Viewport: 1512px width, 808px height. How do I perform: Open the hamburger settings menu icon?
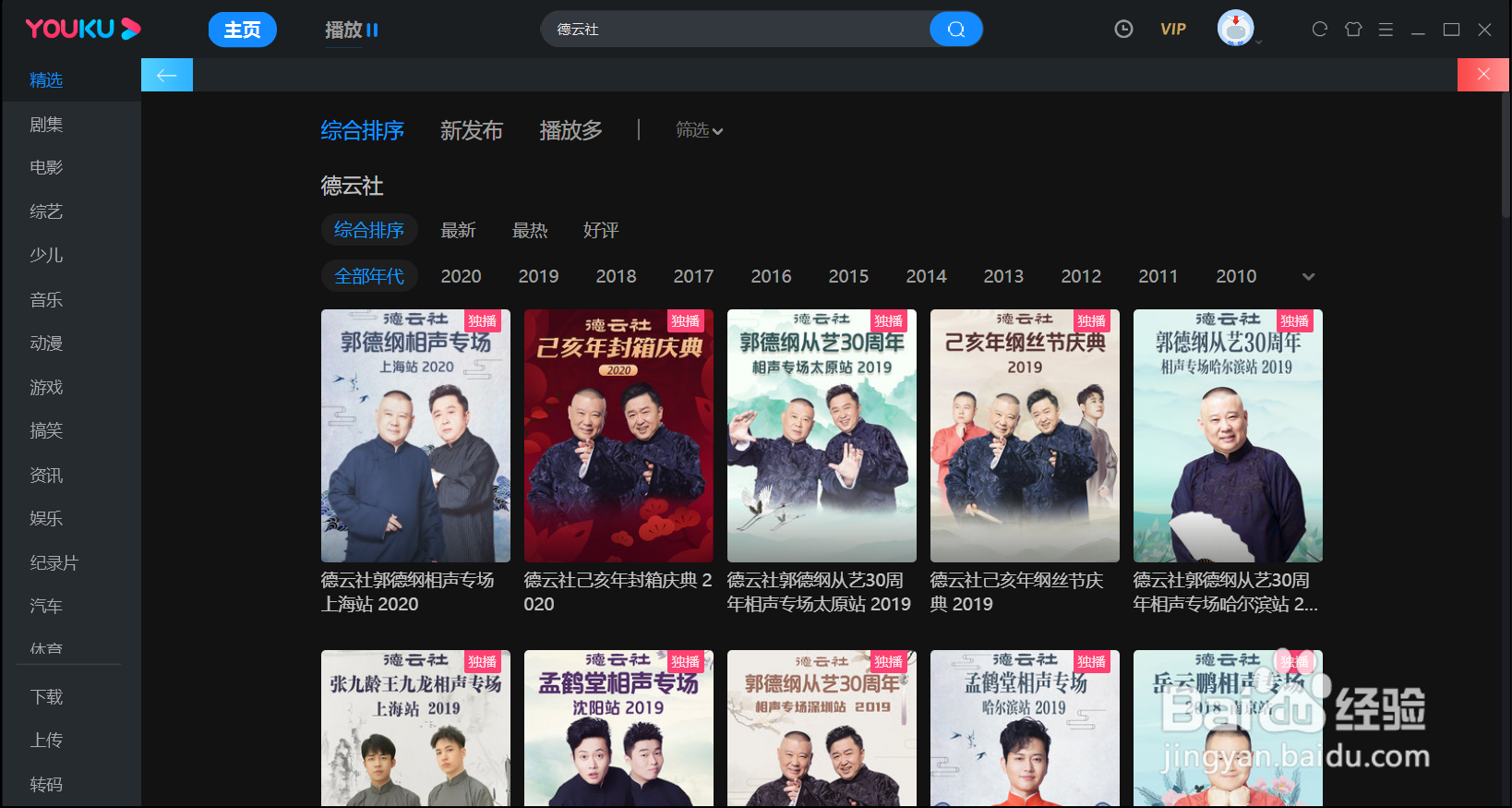(1386, 30)
